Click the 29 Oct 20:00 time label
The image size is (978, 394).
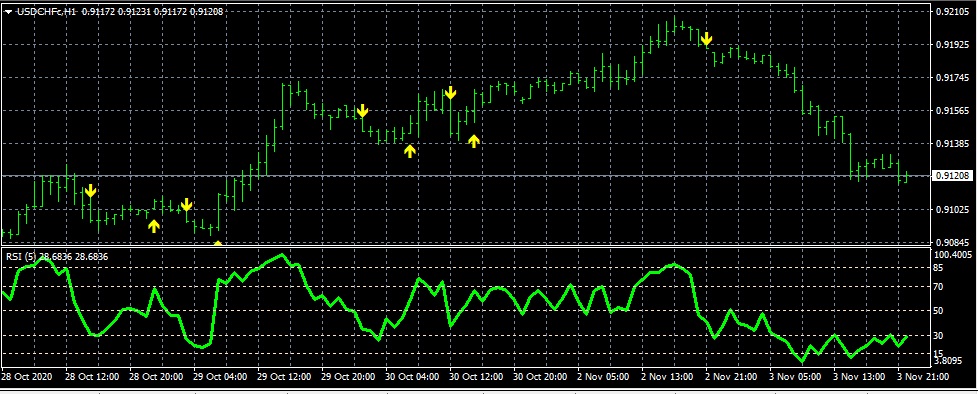click(x=349, y=377)
